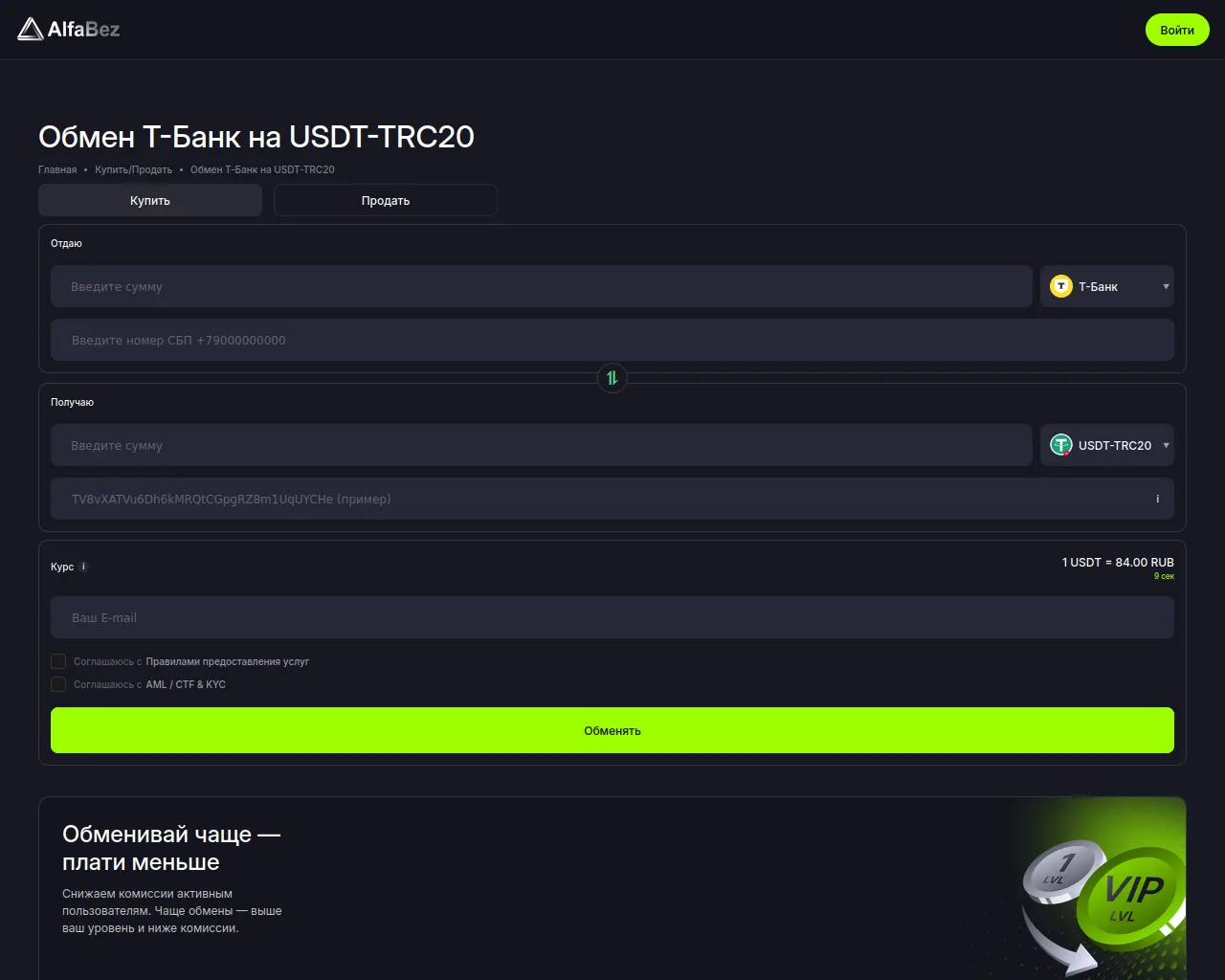
Task: Click the Обменивай чаще — плати меньше heading
Action: click(171, 848)
